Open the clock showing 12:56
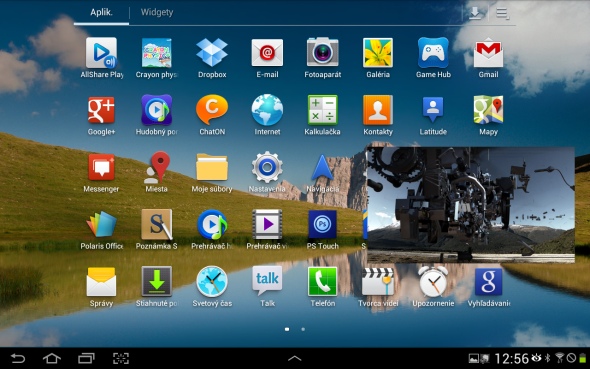Image resolution: width=590 pixels, height=369 pixels. pyautogui.click(x=511, y=358)
